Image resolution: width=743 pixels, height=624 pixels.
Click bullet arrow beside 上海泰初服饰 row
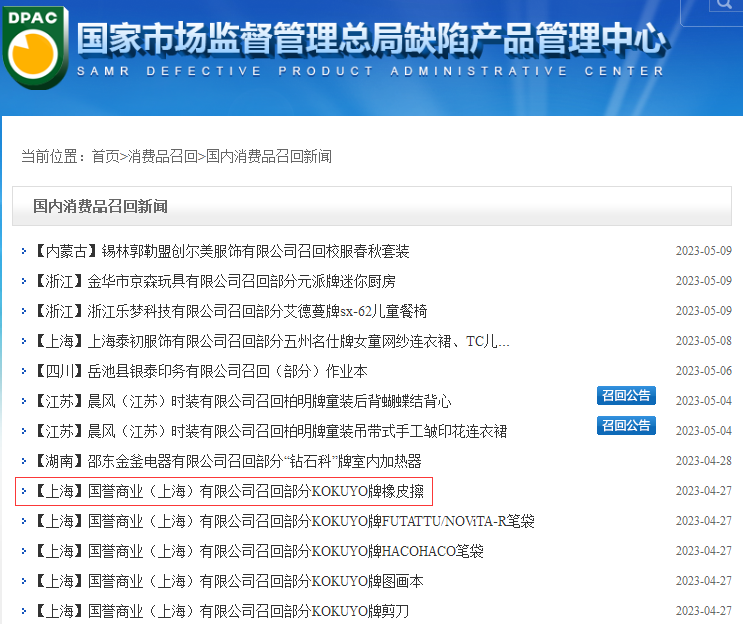24,341
